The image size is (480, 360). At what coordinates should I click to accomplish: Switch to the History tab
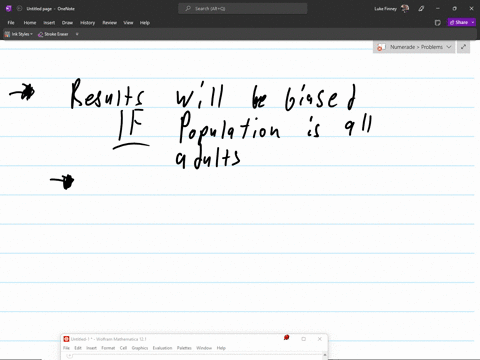click(88, 23)
